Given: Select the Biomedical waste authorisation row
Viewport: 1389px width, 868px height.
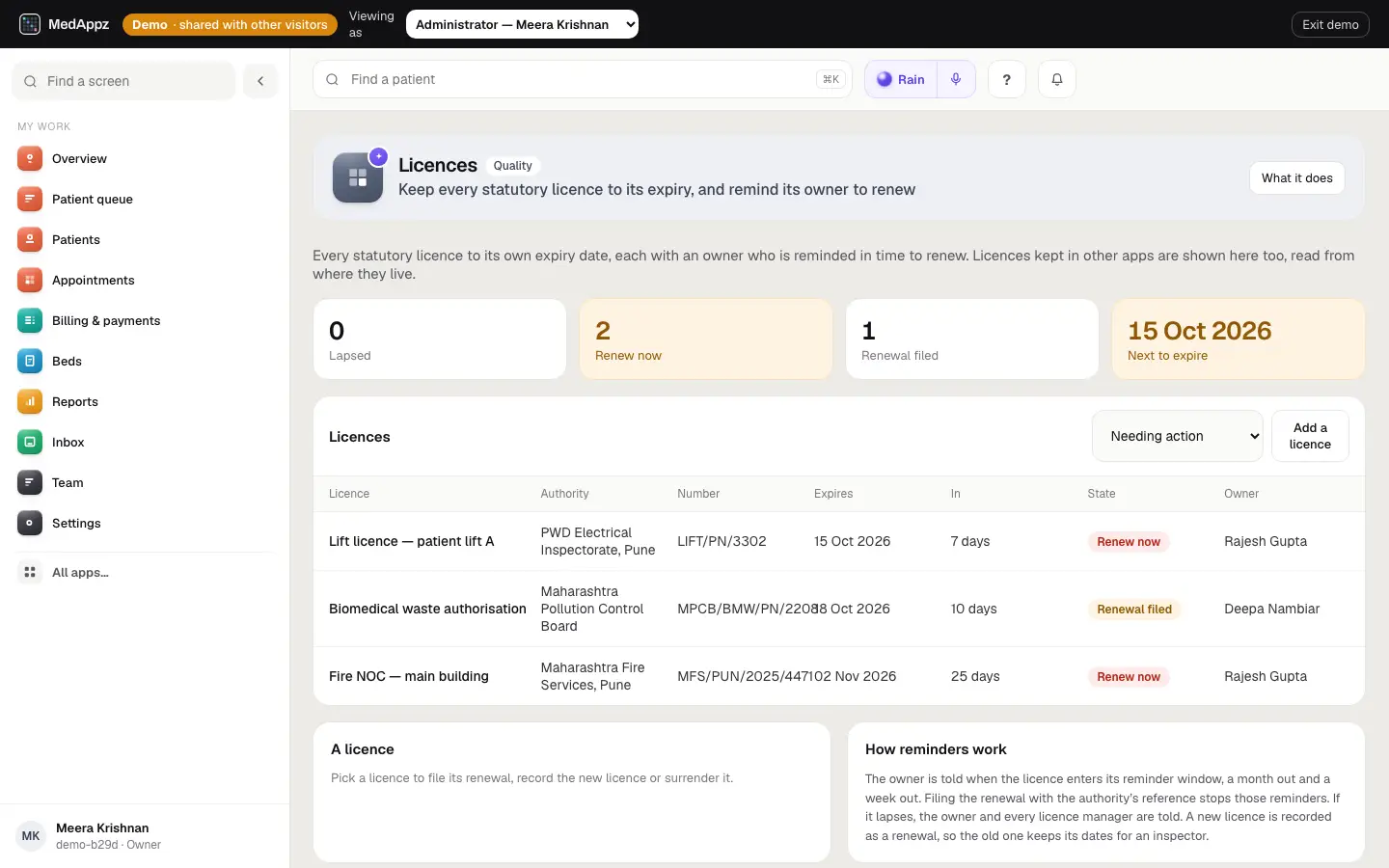Looking at the screenshot, I should tap(839, 609).
